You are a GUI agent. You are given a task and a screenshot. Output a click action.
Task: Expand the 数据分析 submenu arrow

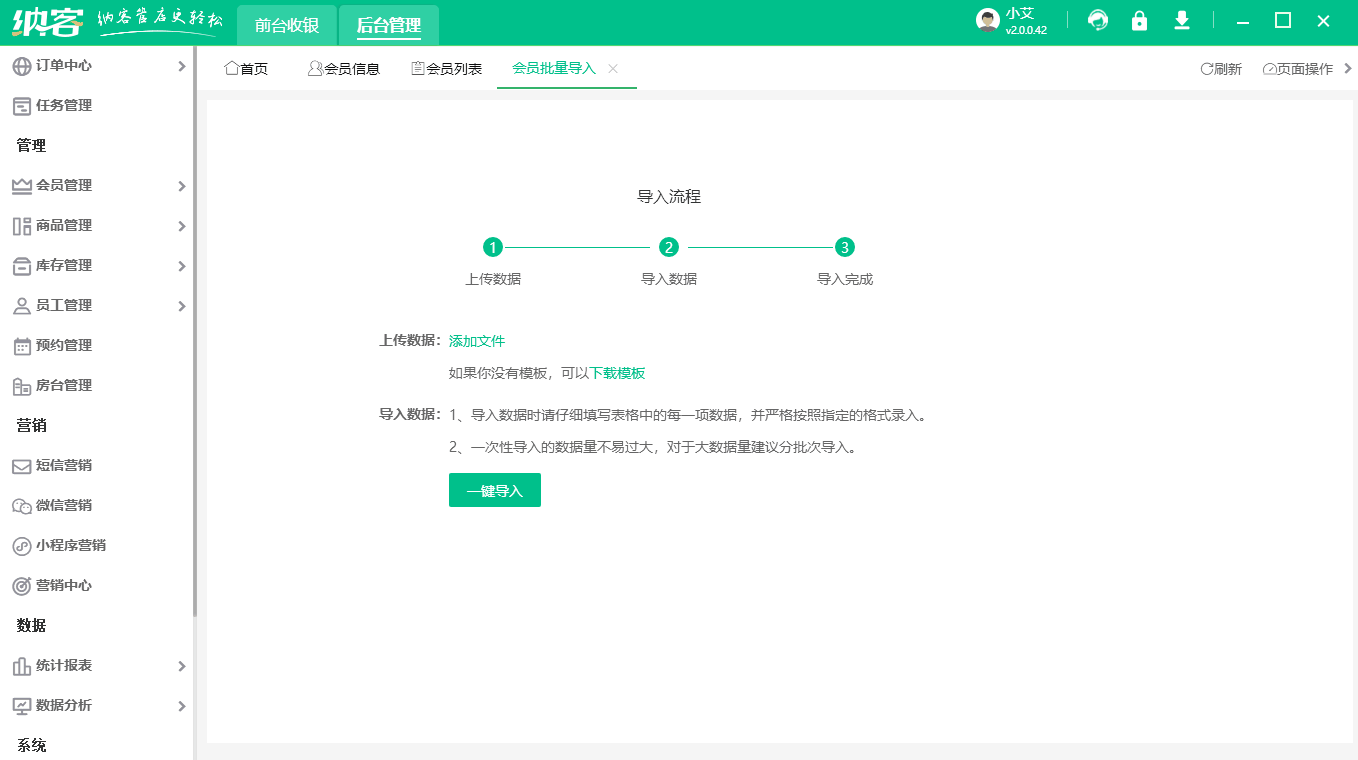181,705
